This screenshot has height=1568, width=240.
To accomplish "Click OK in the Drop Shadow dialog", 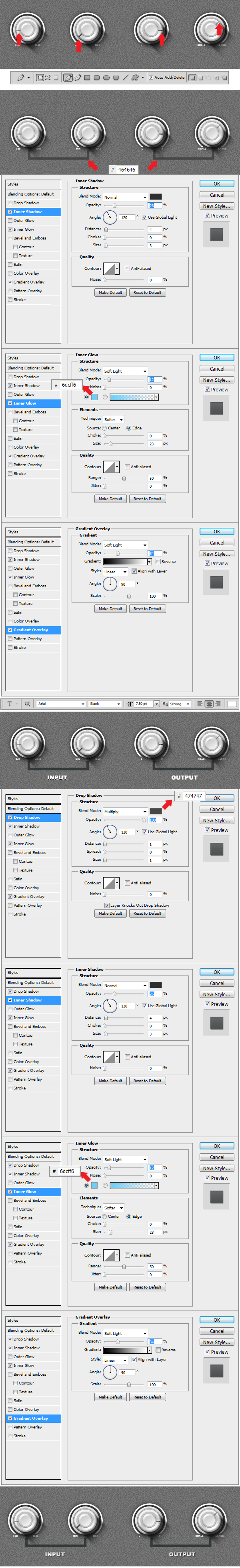I will (217, 798).
